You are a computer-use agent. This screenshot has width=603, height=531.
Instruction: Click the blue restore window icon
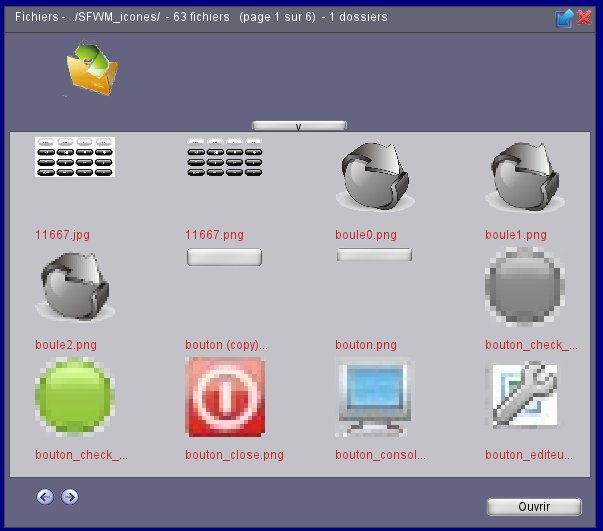[566, 17]
